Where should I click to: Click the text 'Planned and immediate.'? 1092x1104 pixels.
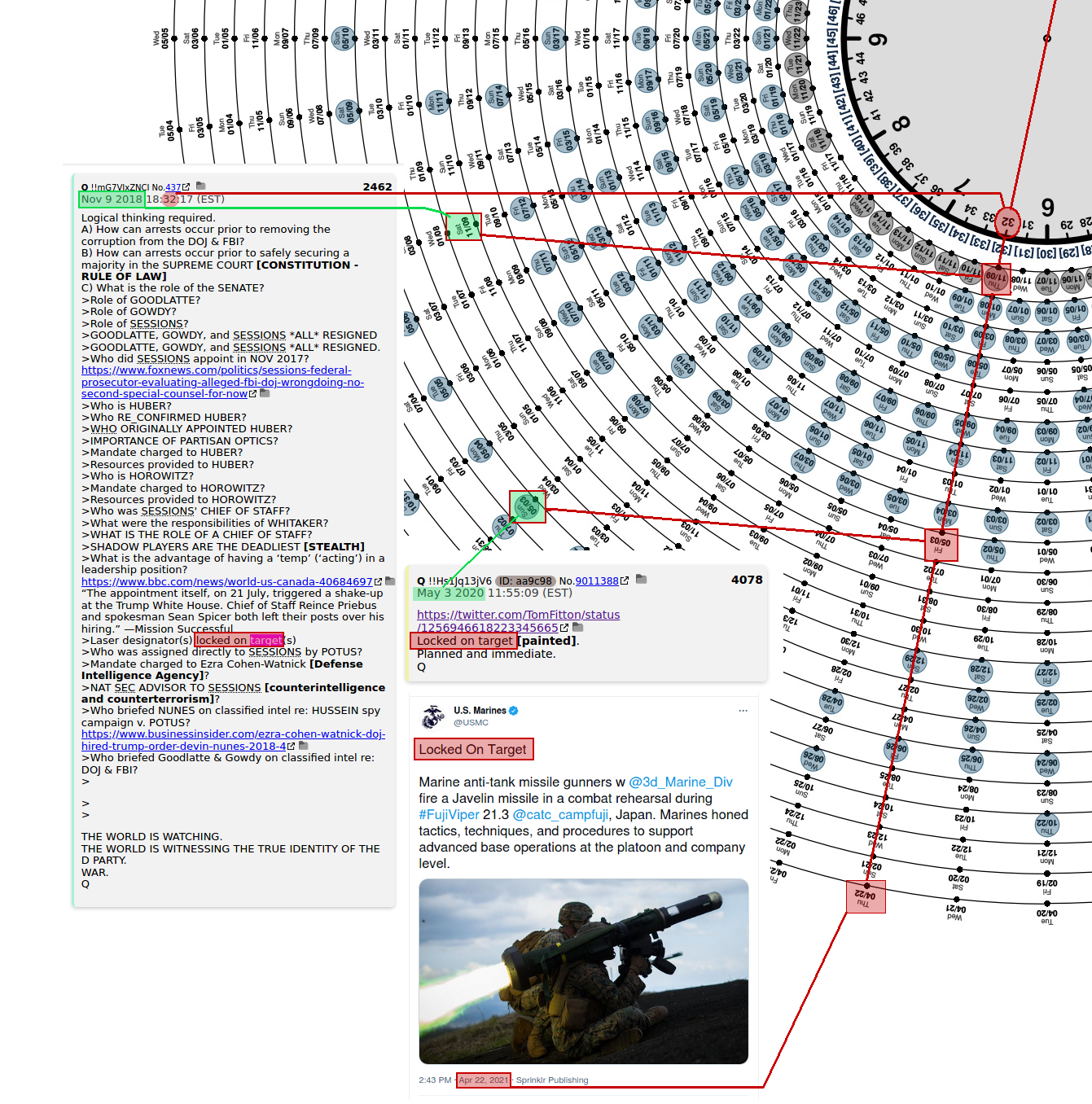coord(486,654)
